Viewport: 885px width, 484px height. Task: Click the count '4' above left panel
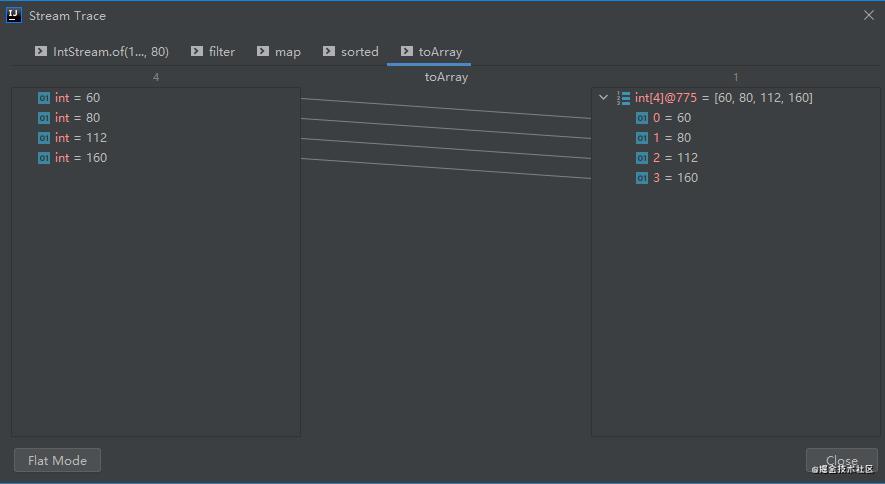[156, 77]
